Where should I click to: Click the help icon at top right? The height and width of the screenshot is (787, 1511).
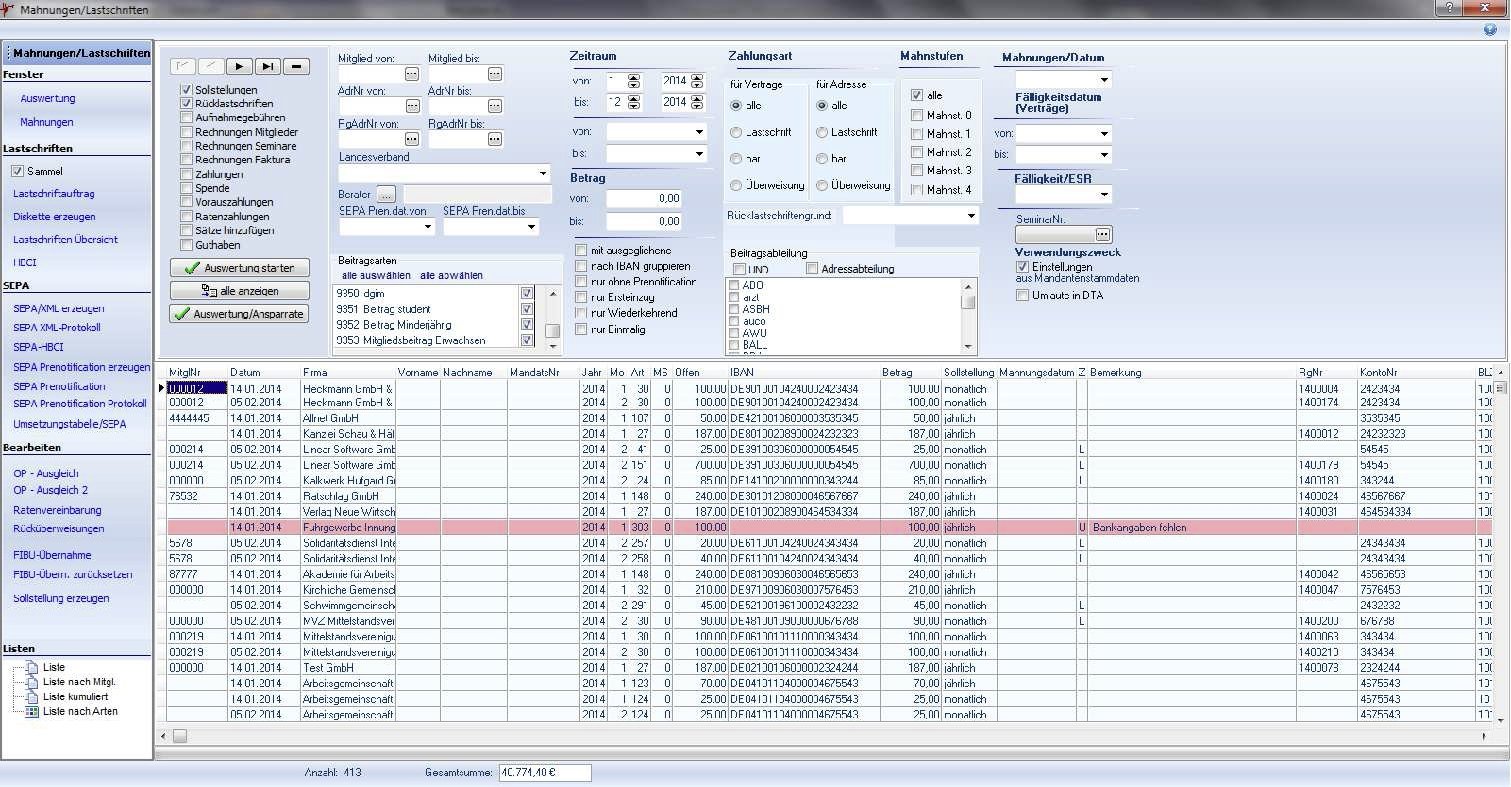click(x=1491, y=30)
